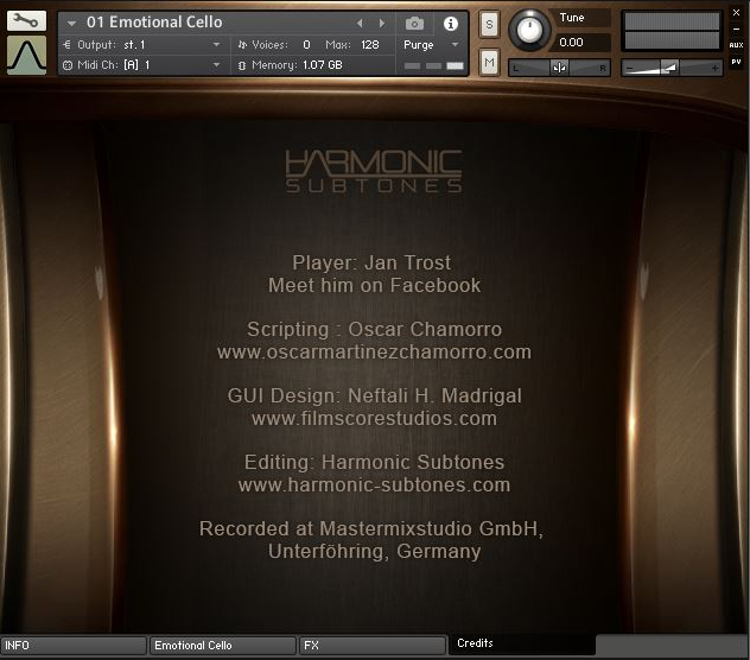Mute the instrument with M button
The height and width of the screenshot is (660, 750).
(489, 62)
